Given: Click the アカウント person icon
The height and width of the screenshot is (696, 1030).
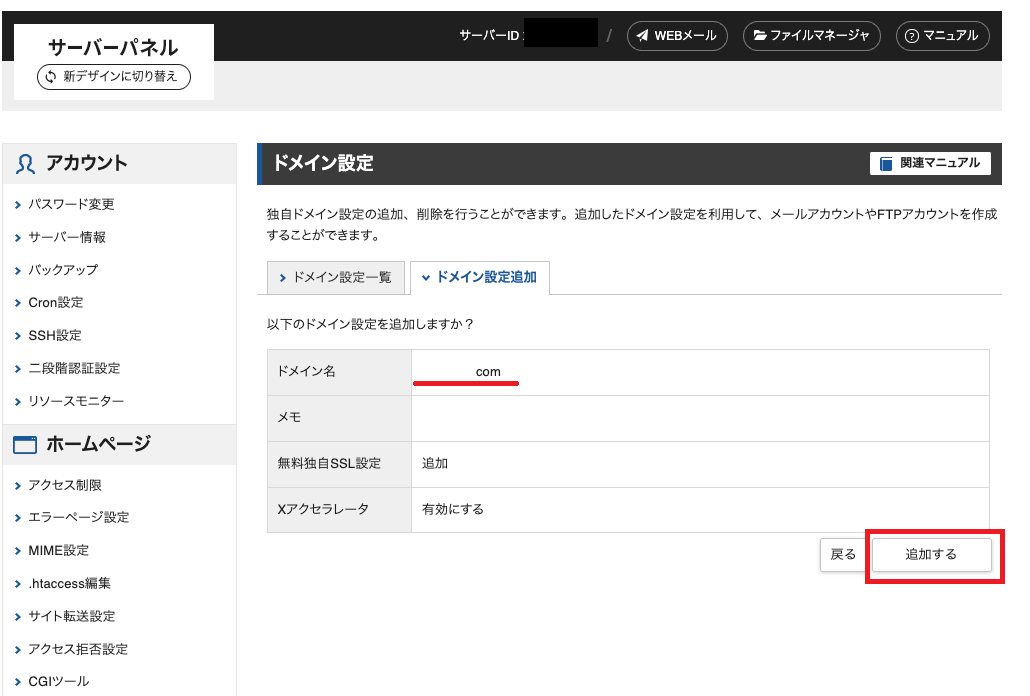Looking at the screenshot, I should click(25, 163).
